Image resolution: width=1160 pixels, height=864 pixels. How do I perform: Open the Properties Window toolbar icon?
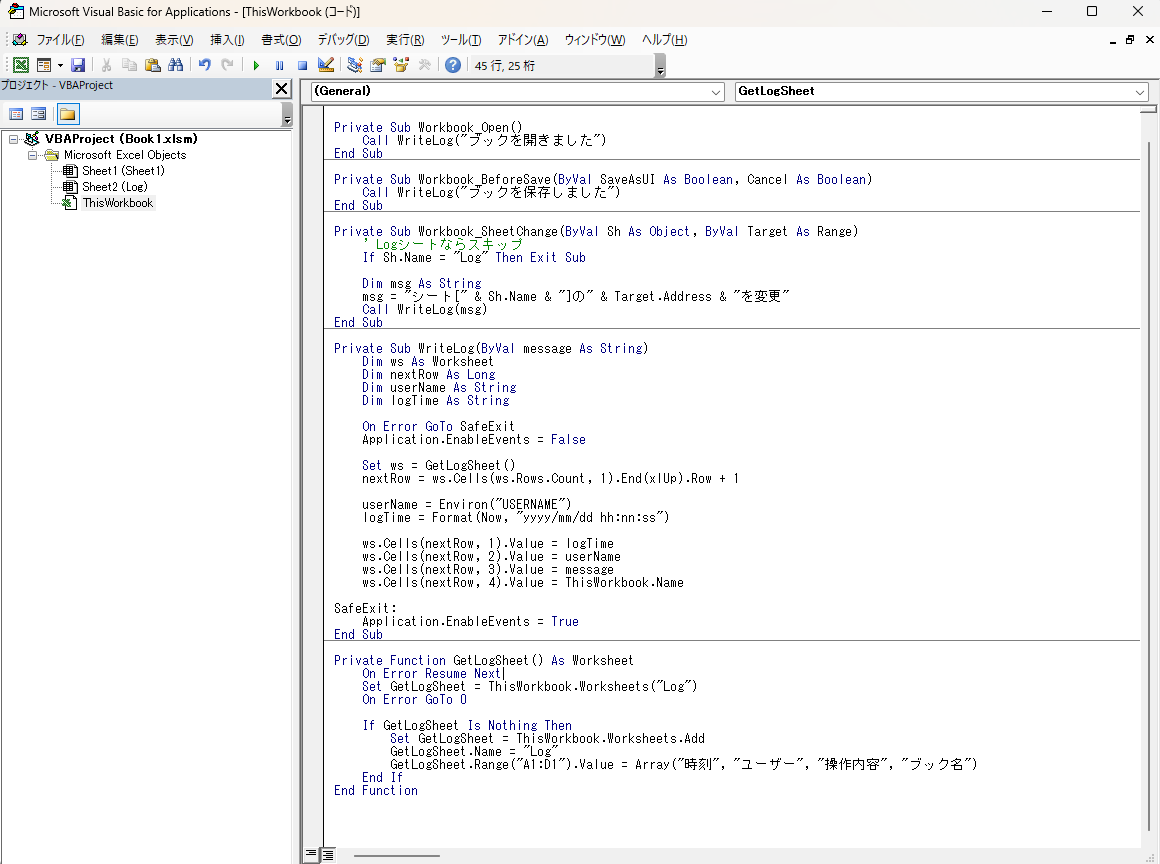378,65
